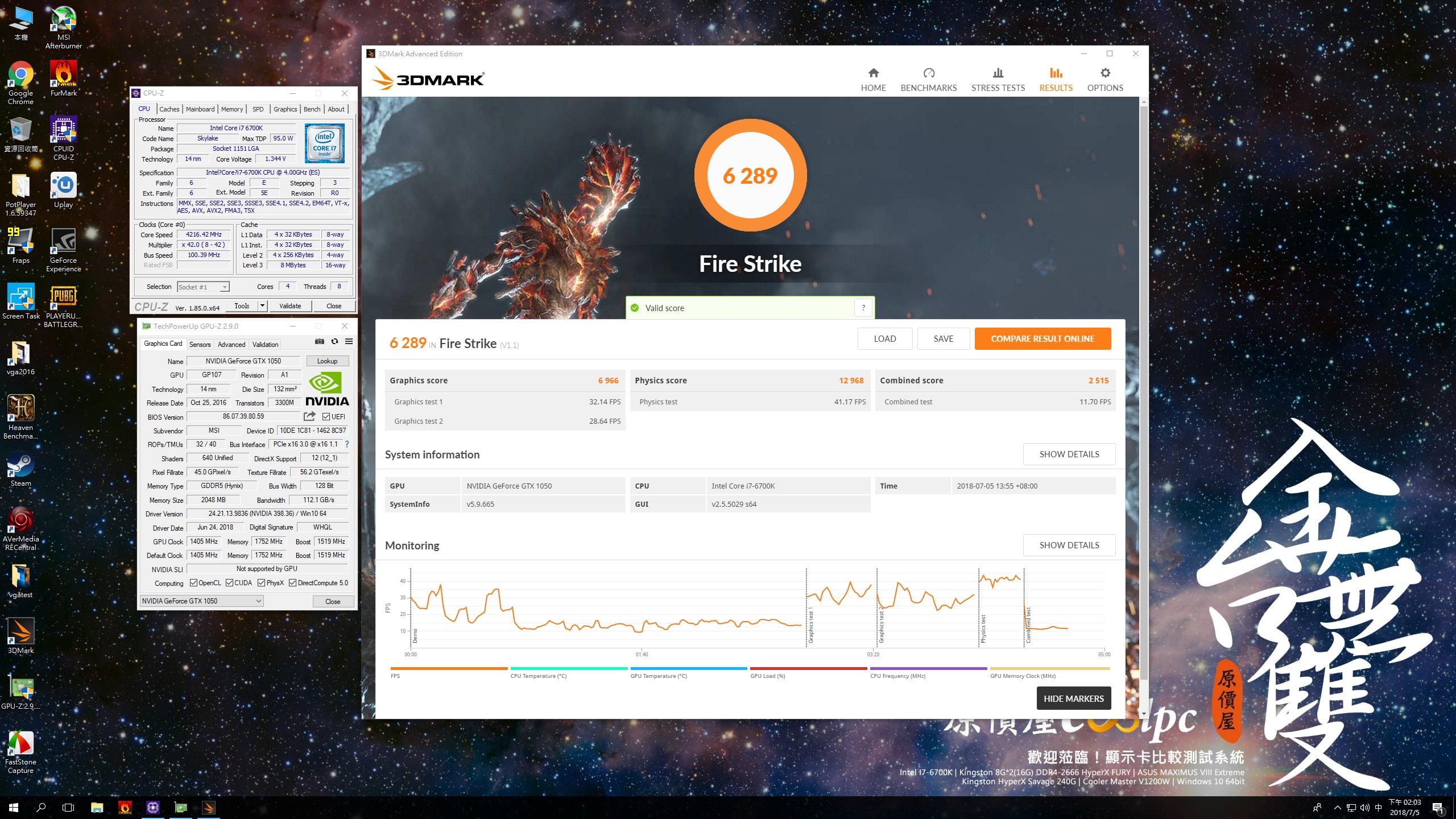Open AVerMedia RECentral desktop icon

[x=20, y=529]
